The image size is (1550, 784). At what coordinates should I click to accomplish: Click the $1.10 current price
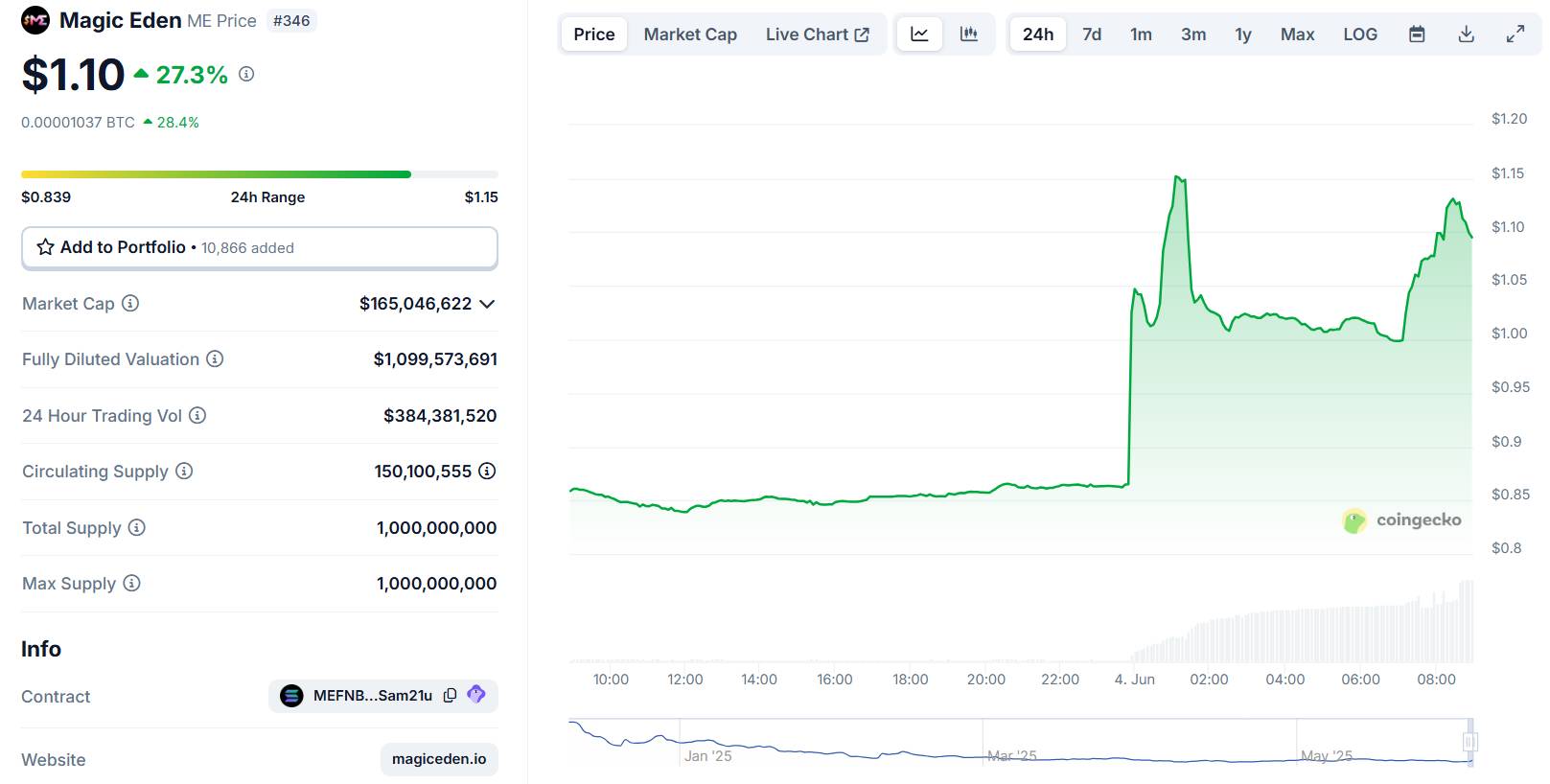tap(73, 75)
